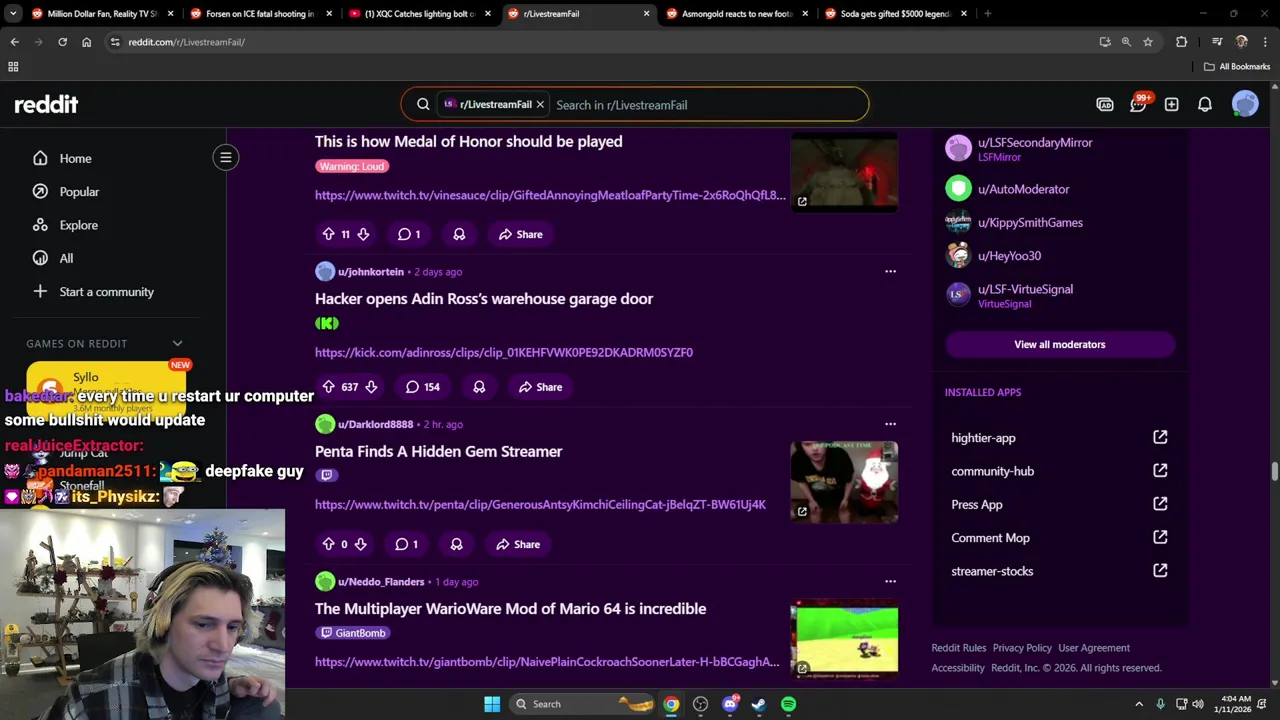Open the 154 comments on Adin Ross post
Screen dimensions: 1280x720
click(x=422, y=387)
